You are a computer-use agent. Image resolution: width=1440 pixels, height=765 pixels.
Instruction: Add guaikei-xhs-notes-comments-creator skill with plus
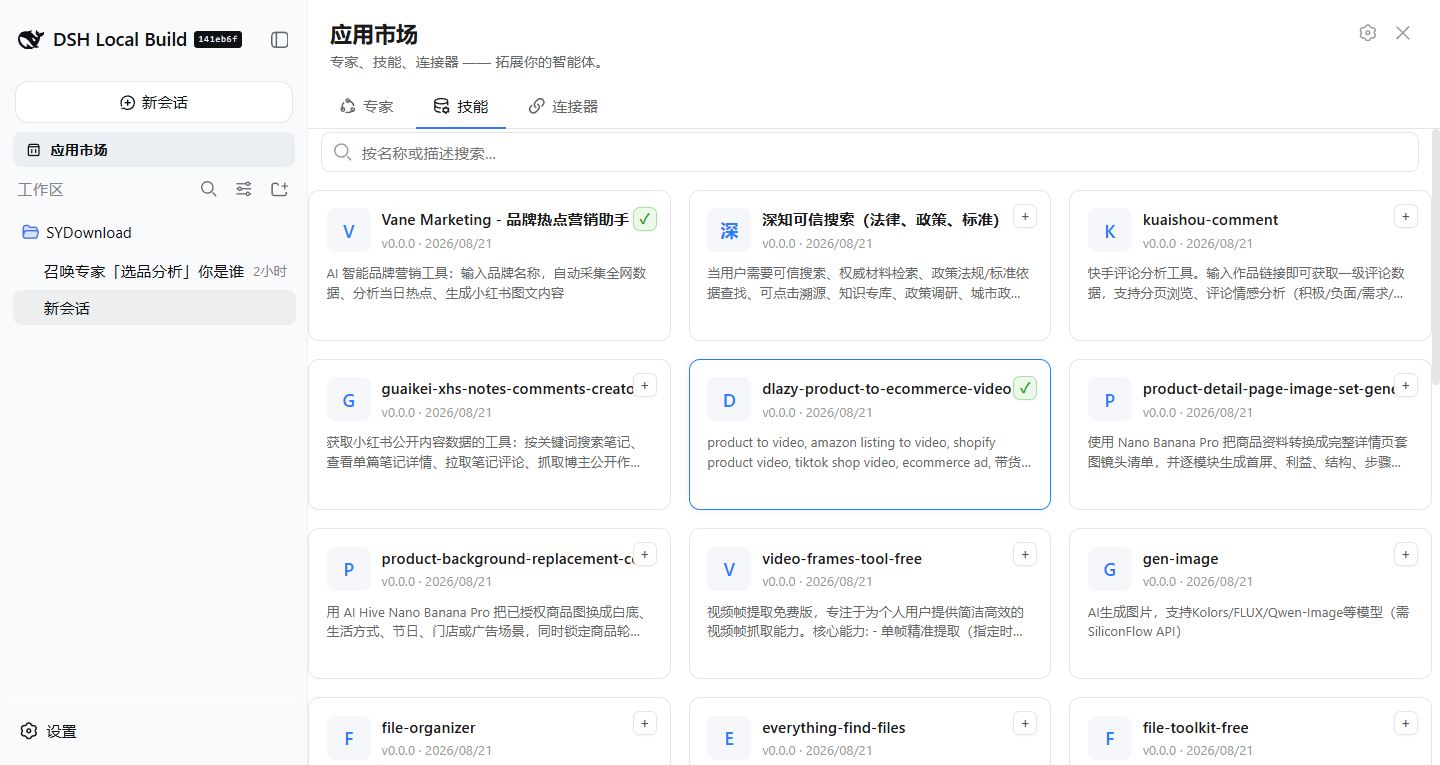pos(645,385)
